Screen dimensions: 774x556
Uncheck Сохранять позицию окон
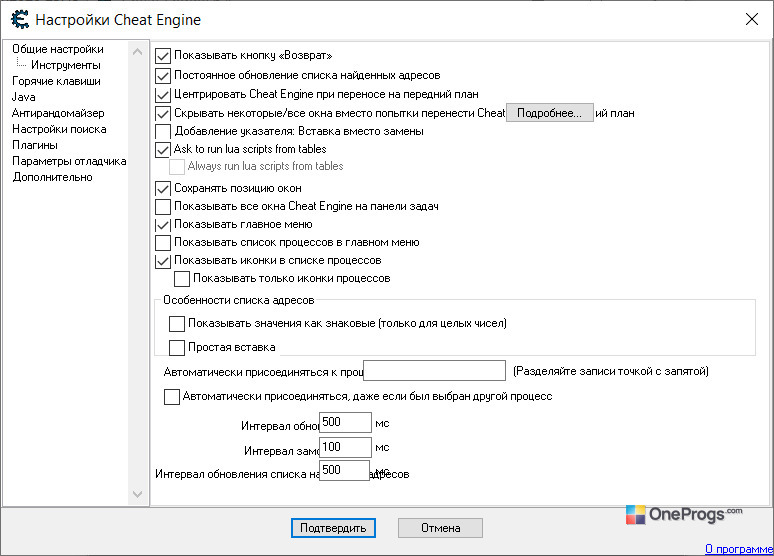click(163, 189)
